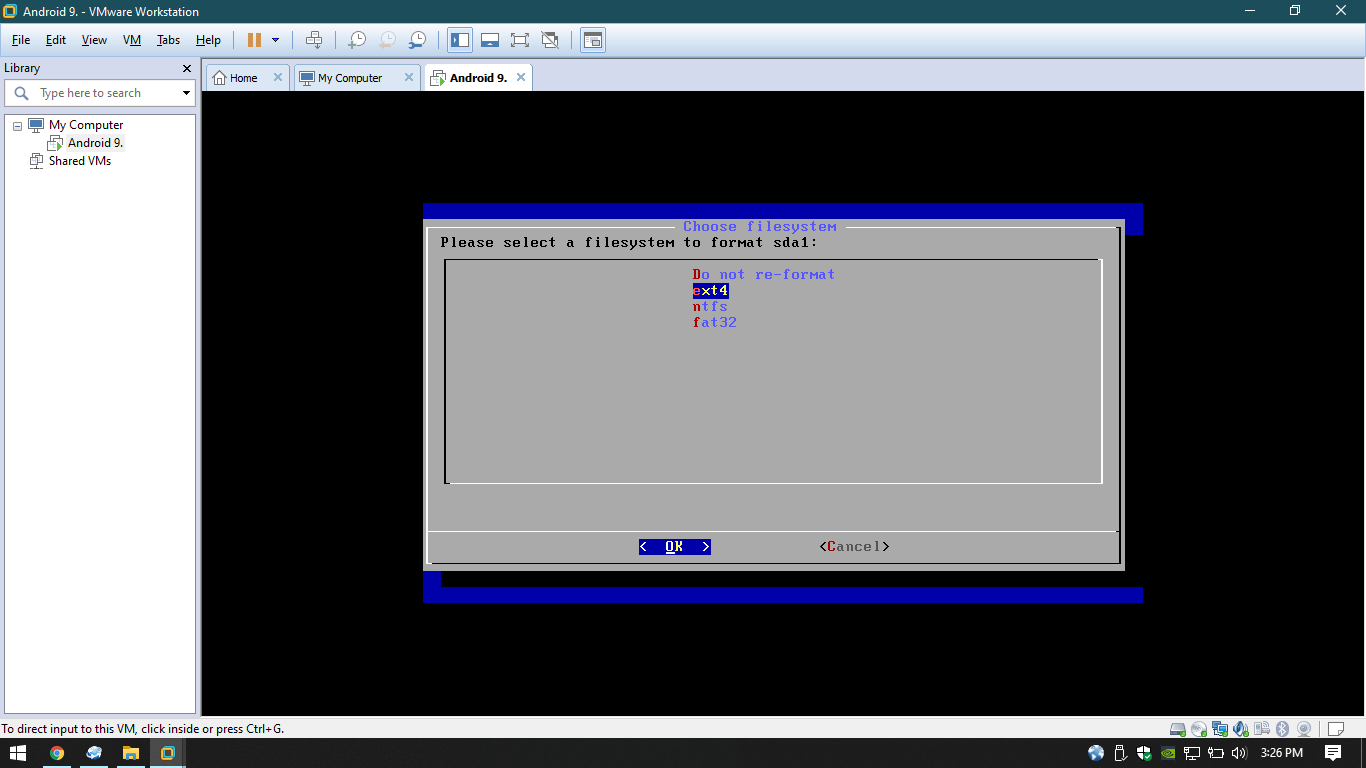
Task: Select My Computer in the library tree
Action: 86,125
